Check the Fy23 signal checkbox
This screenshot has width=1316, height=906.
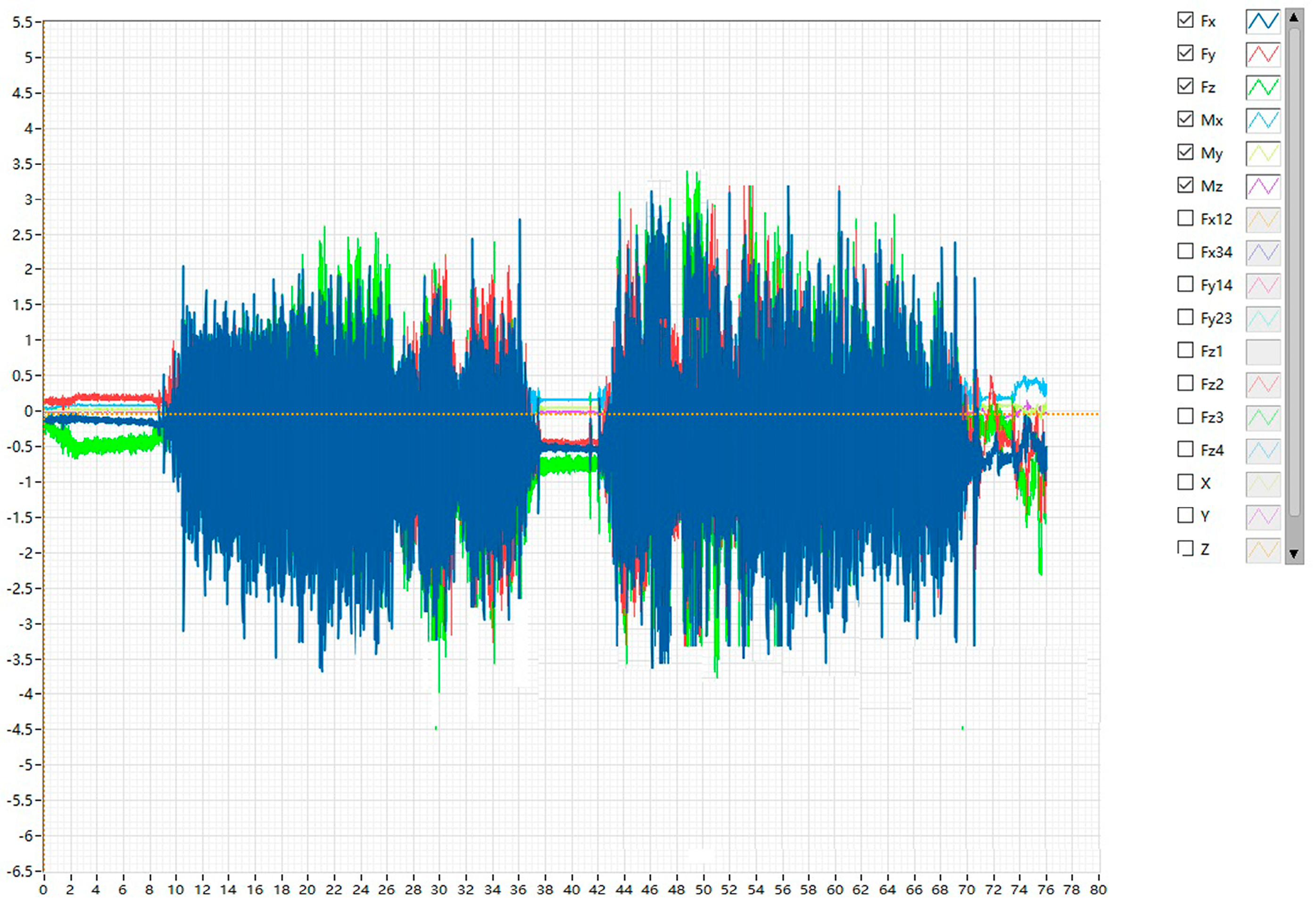tap(1185, 317)
